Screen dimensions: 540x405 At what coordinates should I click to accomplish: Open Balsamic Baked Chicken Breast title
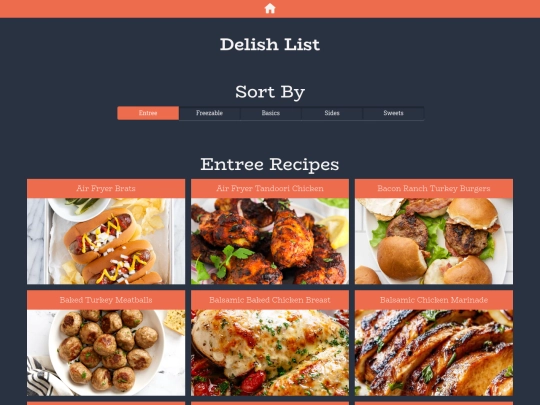pyautogui.click(x=270, y=300)
